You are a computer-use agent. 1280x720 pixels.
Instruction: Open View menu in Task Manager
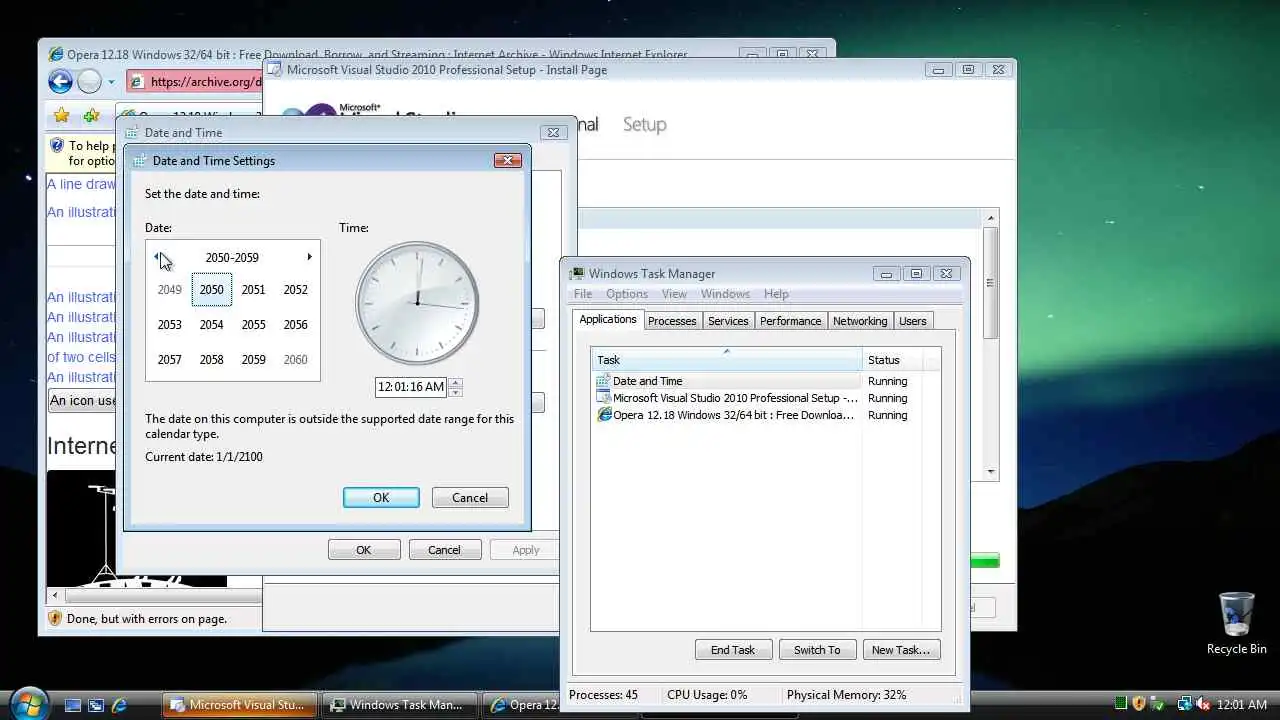click(674, 294)
